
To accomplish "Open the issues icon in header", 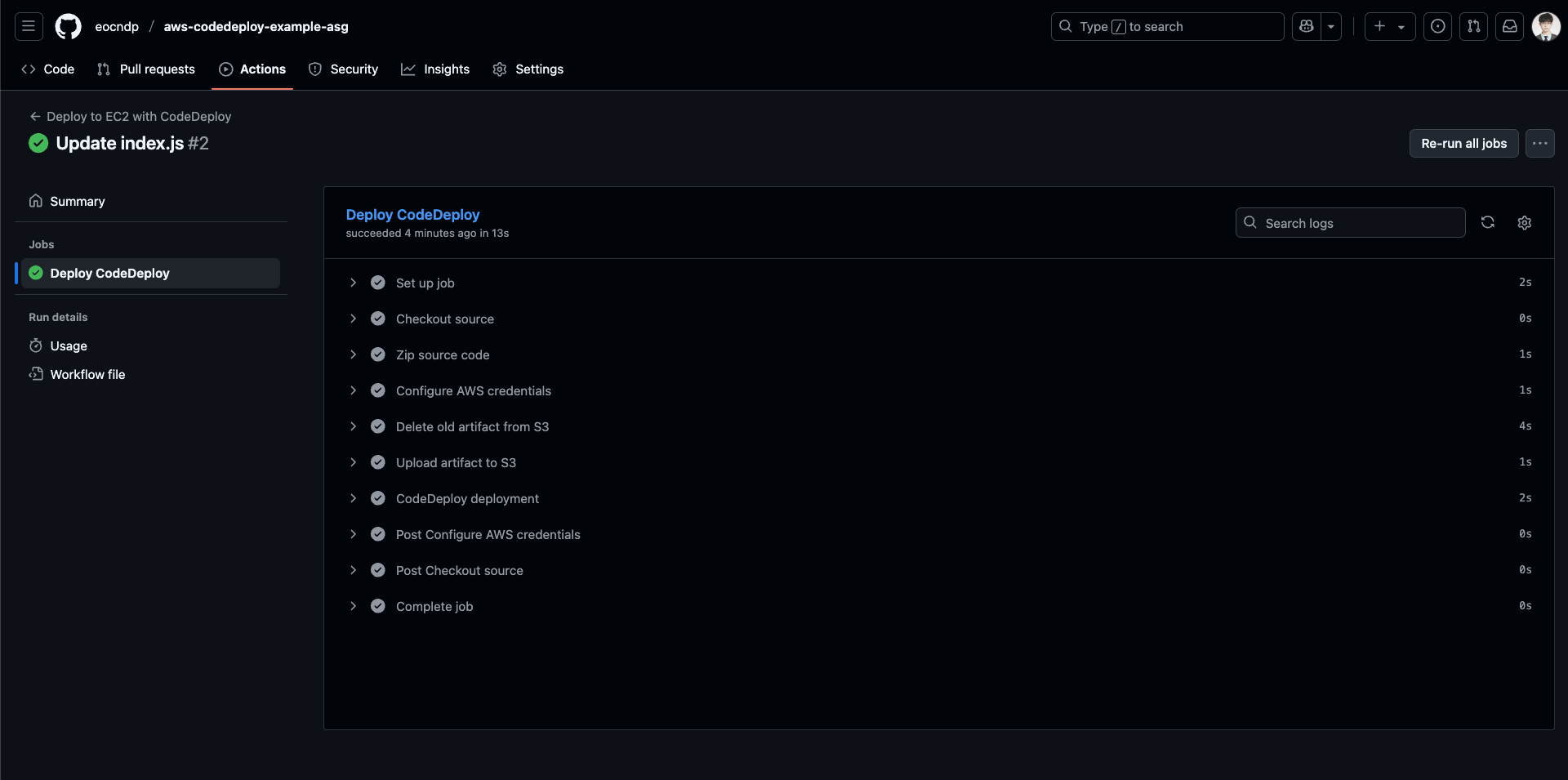I will click(1438, 26).
